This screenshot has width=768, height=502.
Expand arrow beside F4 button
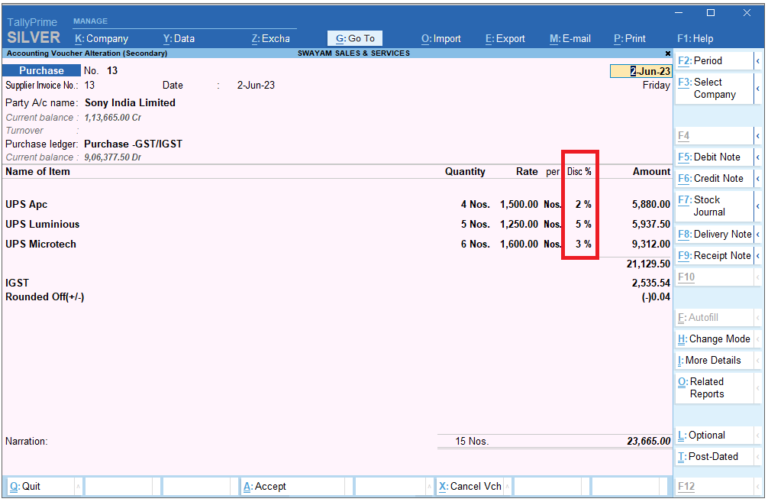[758, 136]
